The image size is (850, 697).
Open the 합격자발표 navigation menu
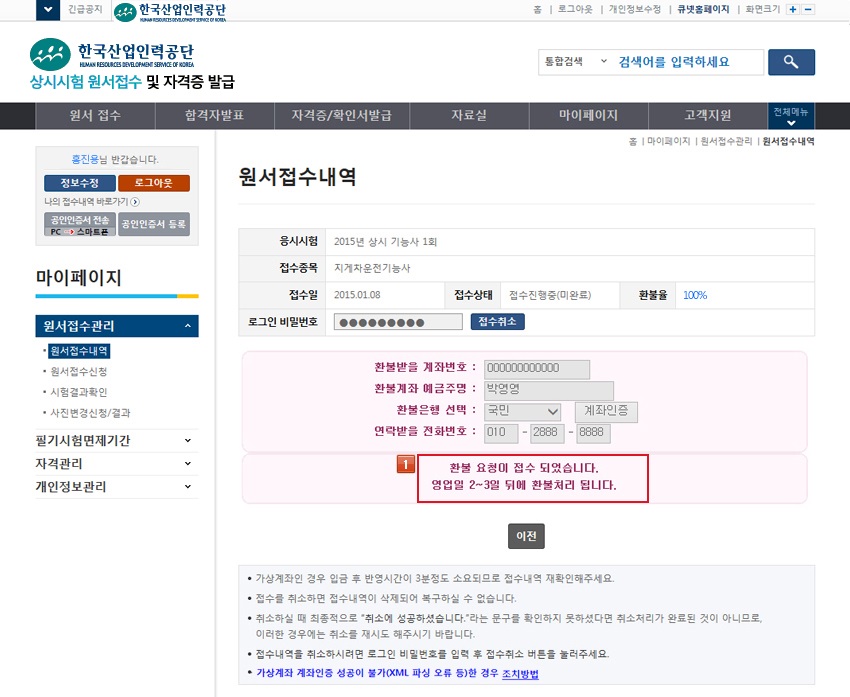[214, 115]
